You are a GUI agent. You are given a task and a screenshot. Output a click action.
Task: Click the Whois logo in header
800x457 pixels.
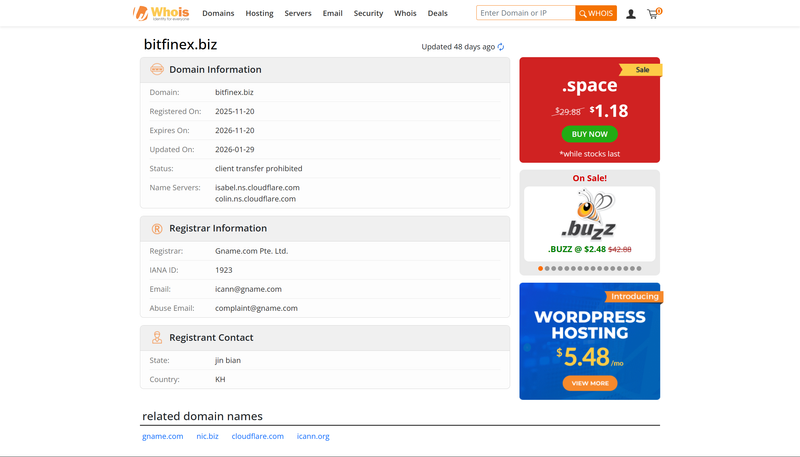tap(161, 13)
